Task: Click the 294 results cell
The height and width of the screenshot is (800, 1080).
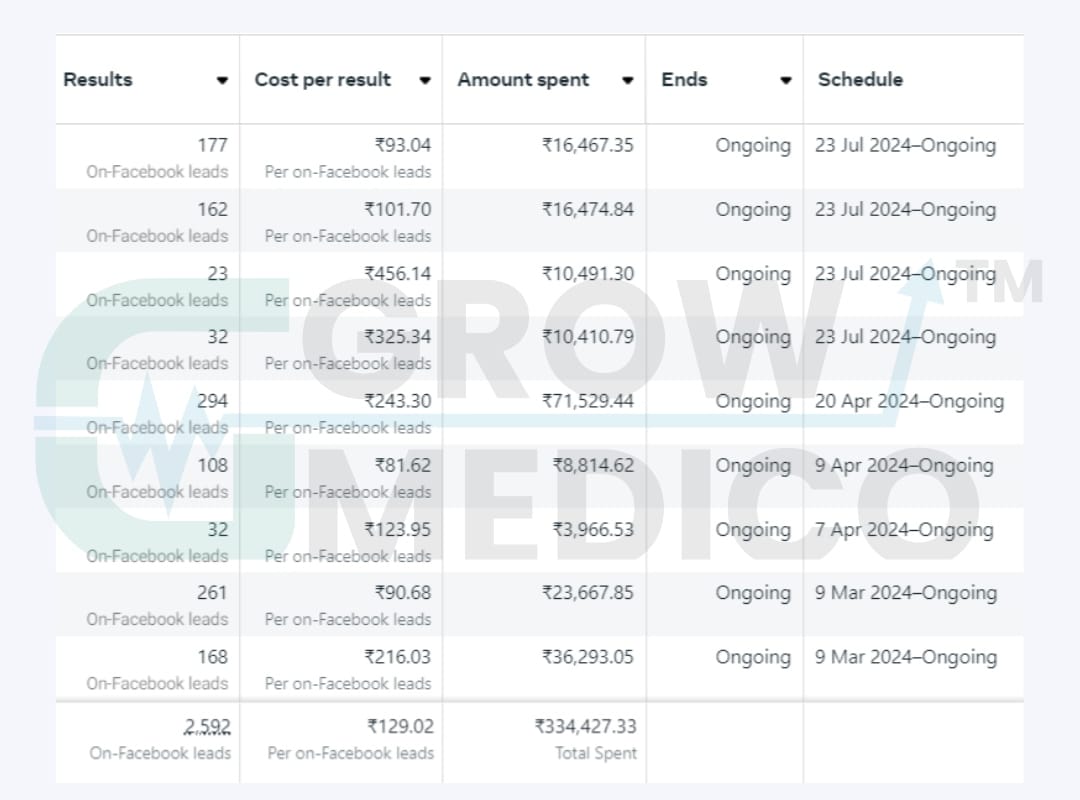Action: point(212,401)
